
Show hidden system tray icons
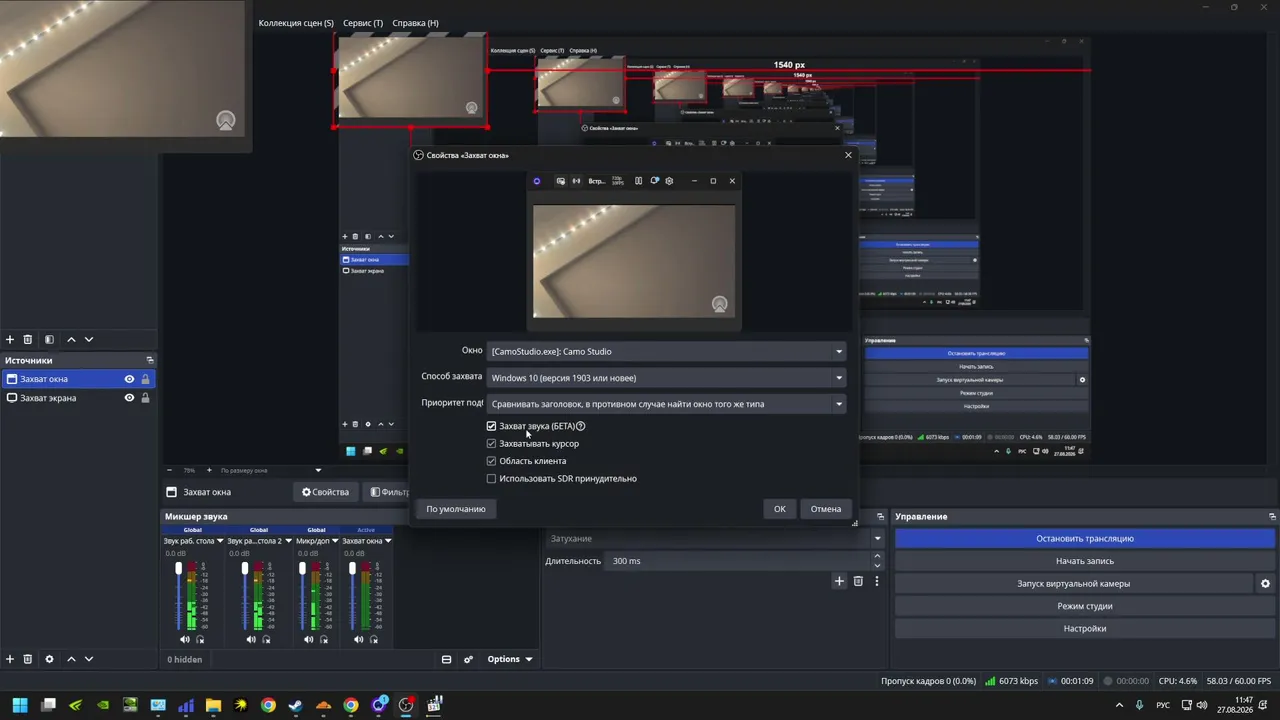click(1120, 705)
